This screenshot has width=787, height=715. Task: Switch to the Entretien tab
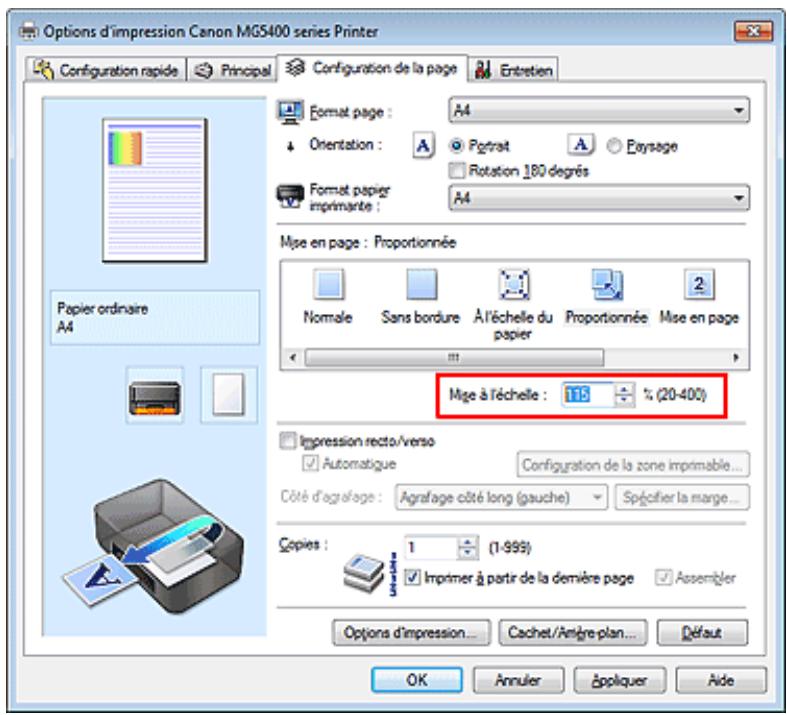513,70
